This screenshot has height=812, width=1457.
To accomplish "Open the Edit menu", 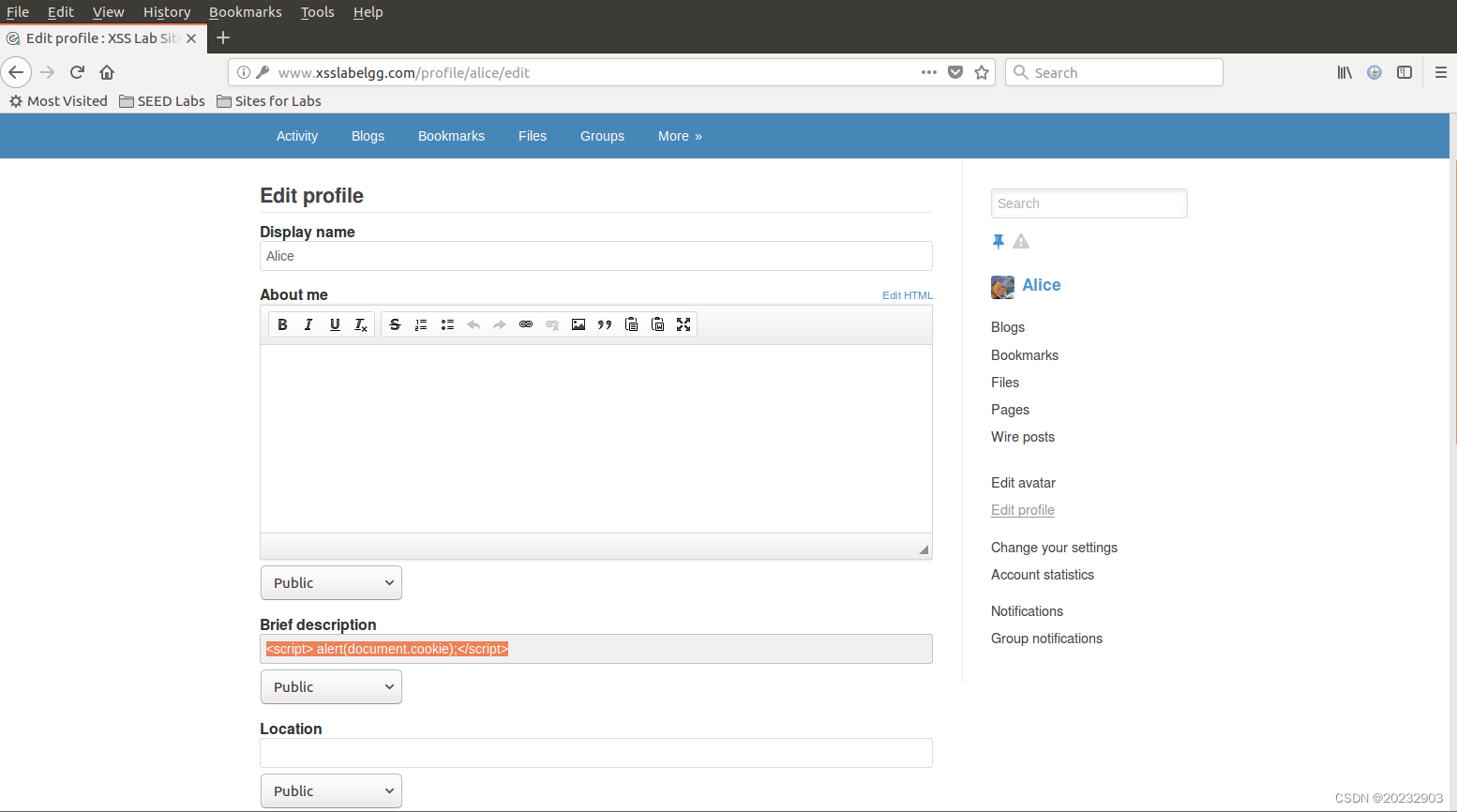I will tap(61, 12).
